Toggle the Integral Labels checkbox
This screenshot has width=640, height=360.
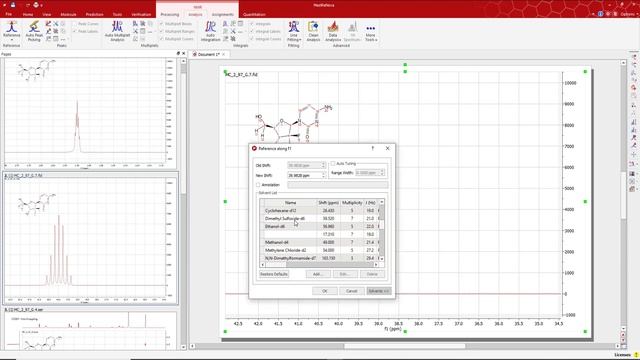[x=252, y=31]
